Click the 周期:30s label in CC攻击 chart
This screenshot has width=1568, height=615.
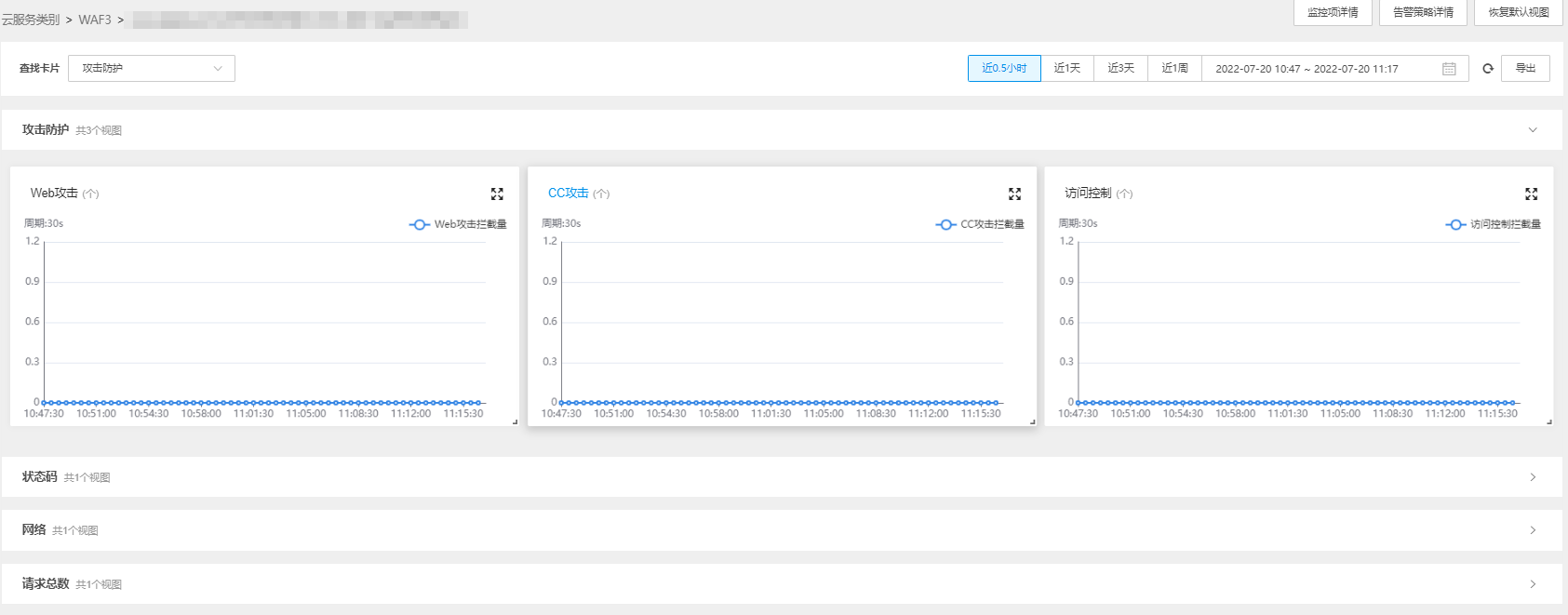pyautogui.click(x=561, y=223)
